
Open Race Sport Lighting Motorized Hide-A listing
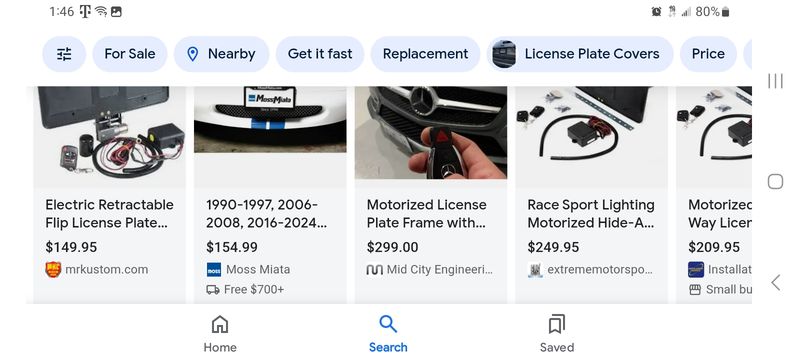(x=591, y=214)
